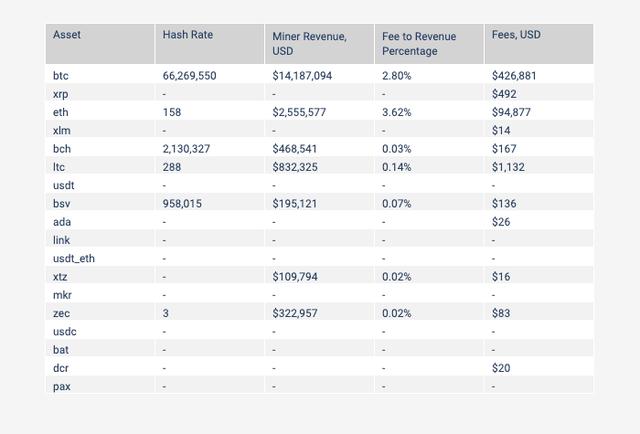Click the eth fee percentage 3.62%
Screen dimensions: 640x434
(x=396, y=112)
